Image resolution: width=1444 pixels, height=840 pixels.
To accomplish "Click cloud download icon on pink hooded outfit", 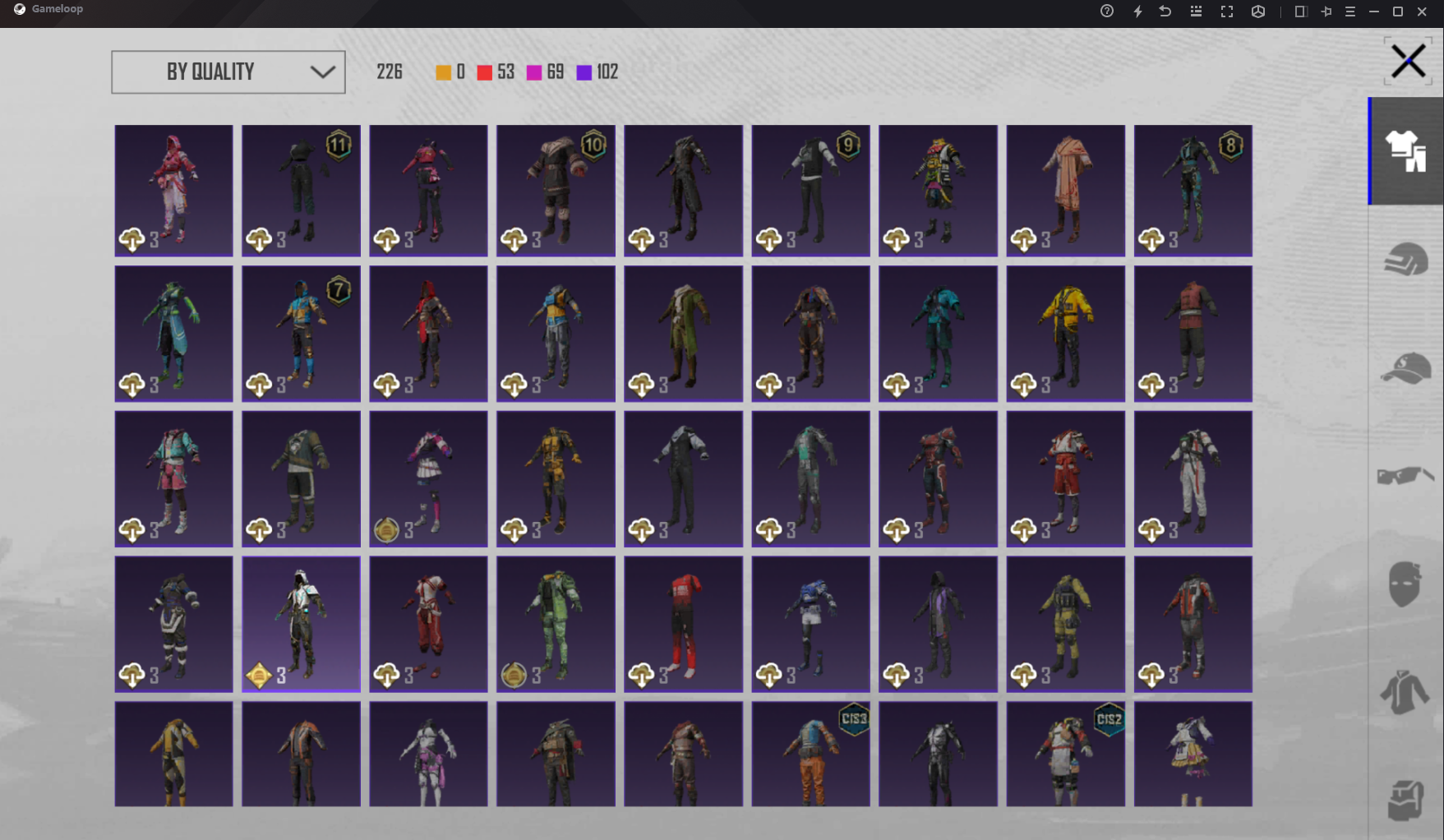I will [x=131, y=240].
